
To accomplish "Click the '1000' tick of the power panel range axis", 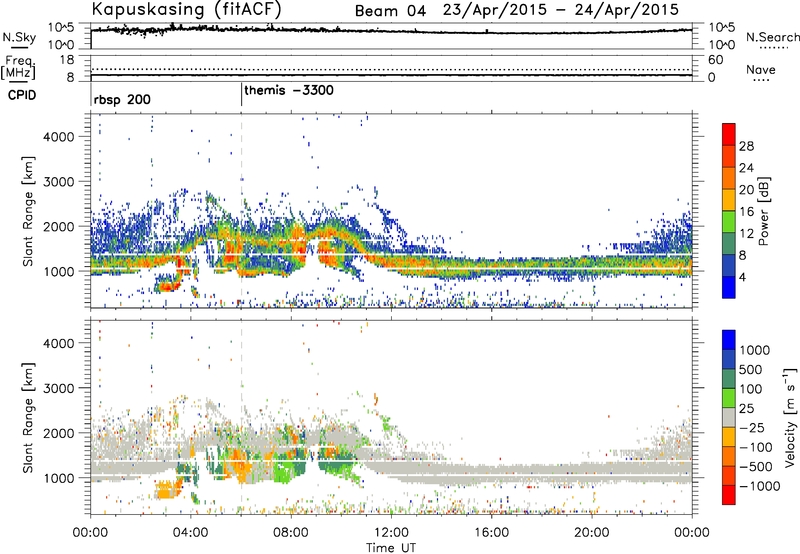I will 58,271.
